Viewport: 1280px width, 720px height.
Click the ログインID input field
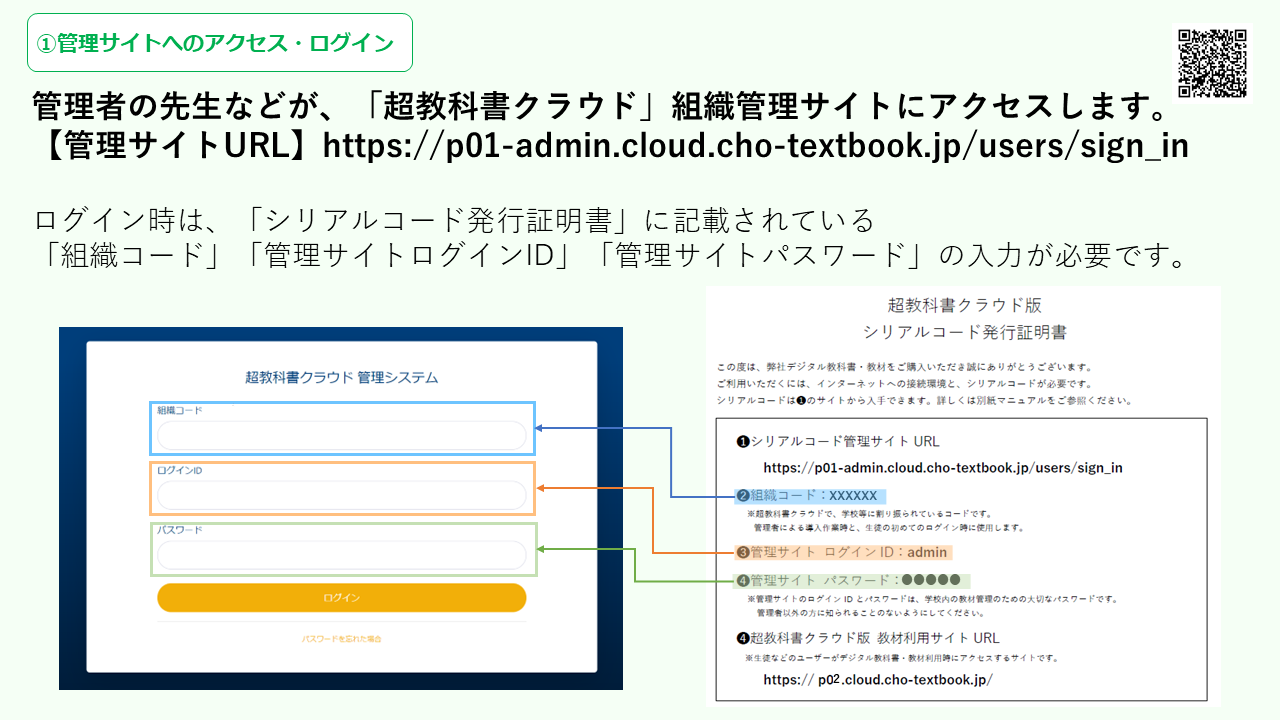pyautogui.click(x=341, y=495)
